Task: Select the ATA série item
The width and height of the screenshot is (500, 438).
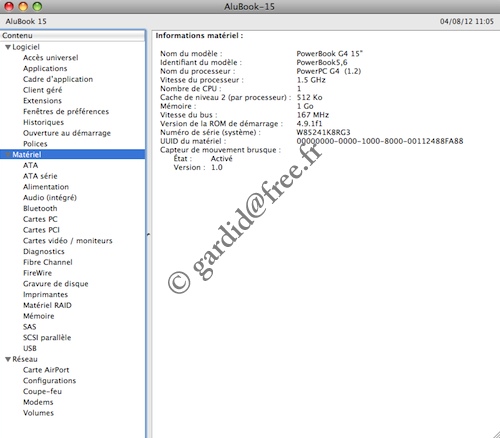Action: coord(40,176)
